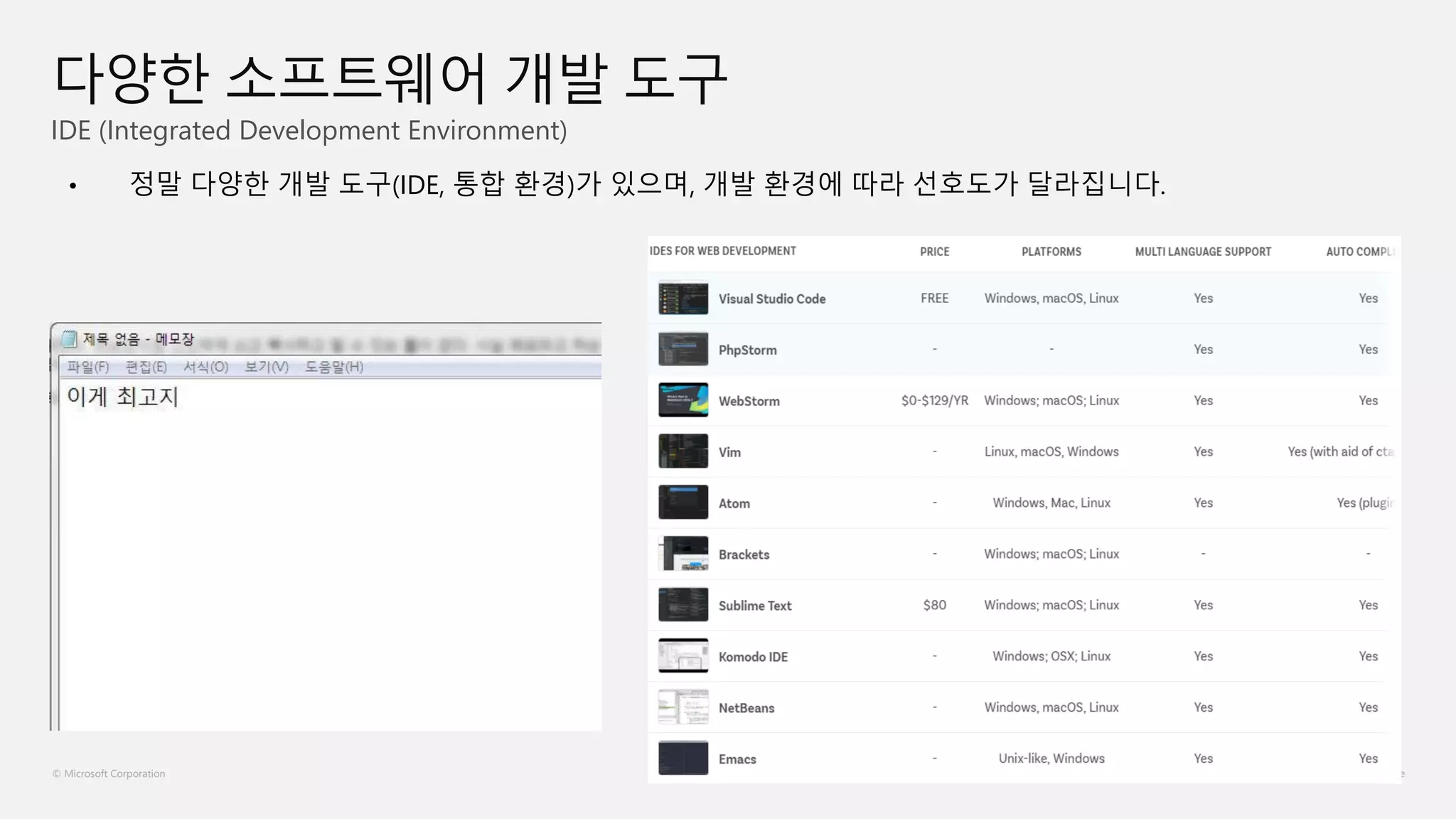This screenshot has height=819, width=1456.
Task: Click the $80 price for Sublime Text
Action: 935,605
